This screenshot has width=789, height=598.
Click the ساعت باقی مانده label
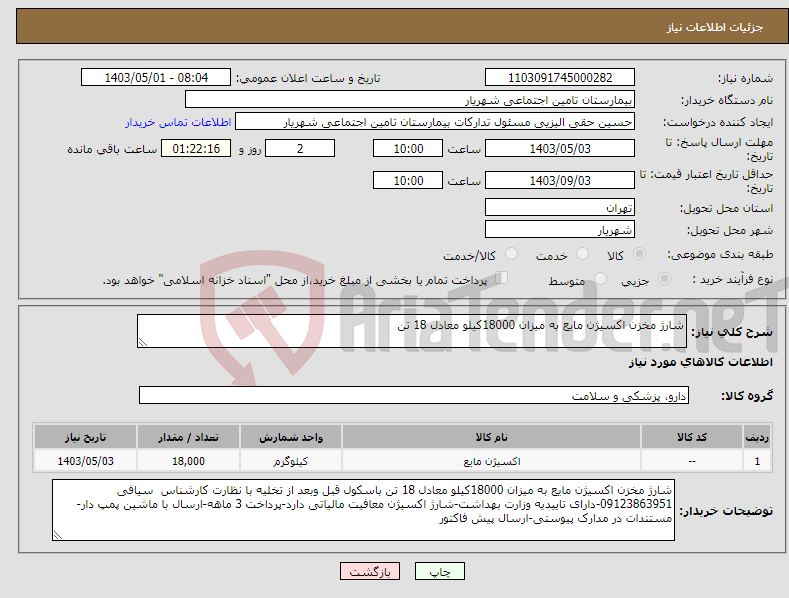coord(112,150)
